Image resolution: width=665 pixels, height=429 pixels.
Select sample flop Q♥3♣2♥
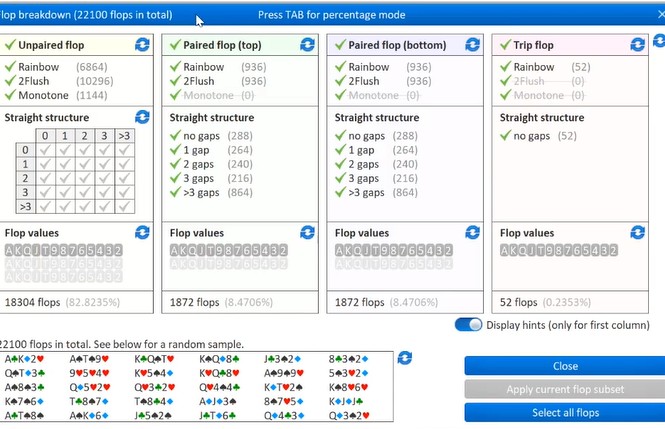(x=154, y=387)
